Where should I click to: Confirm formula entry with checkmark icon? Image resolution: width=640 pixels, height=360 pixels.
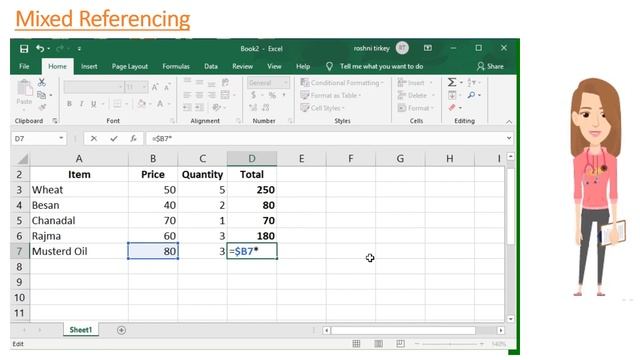(113, 139)
